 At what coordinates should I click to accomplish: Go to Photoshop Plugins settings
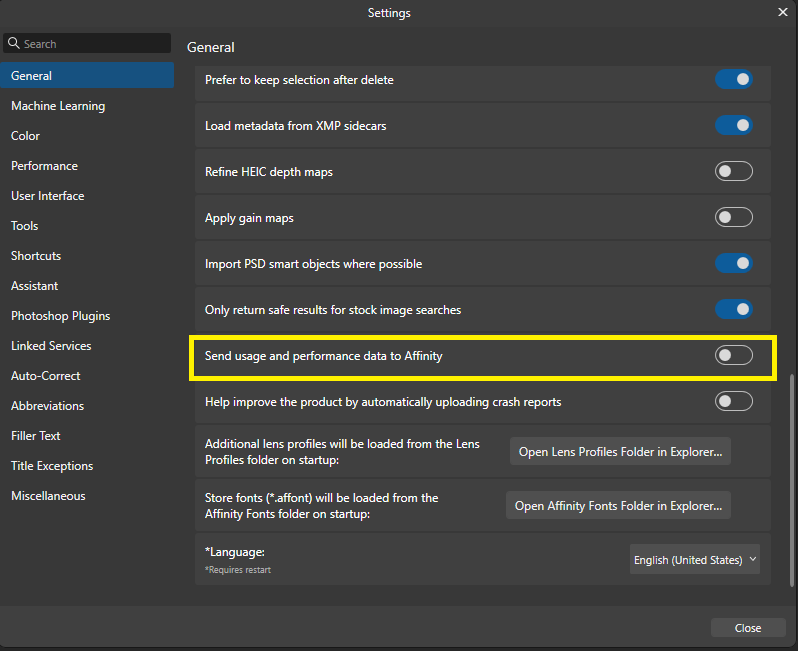point(61,316)
